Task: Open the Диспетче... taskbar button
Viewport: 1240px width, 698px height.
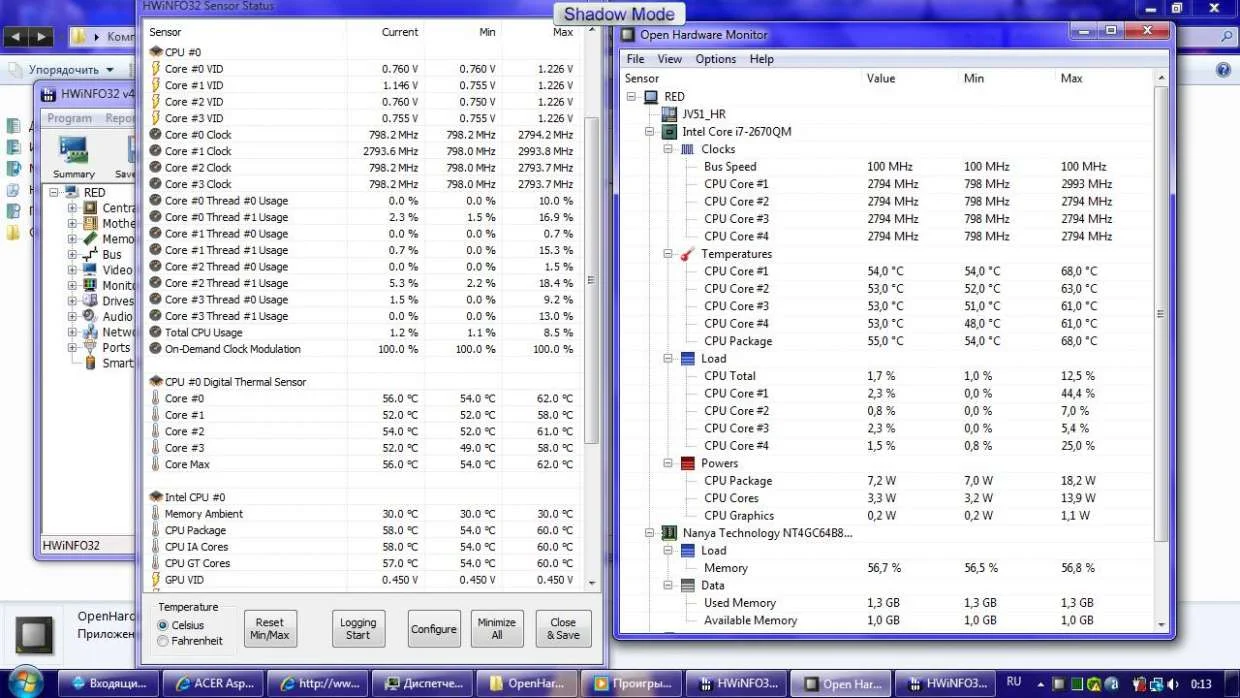Action: (422, 684)
